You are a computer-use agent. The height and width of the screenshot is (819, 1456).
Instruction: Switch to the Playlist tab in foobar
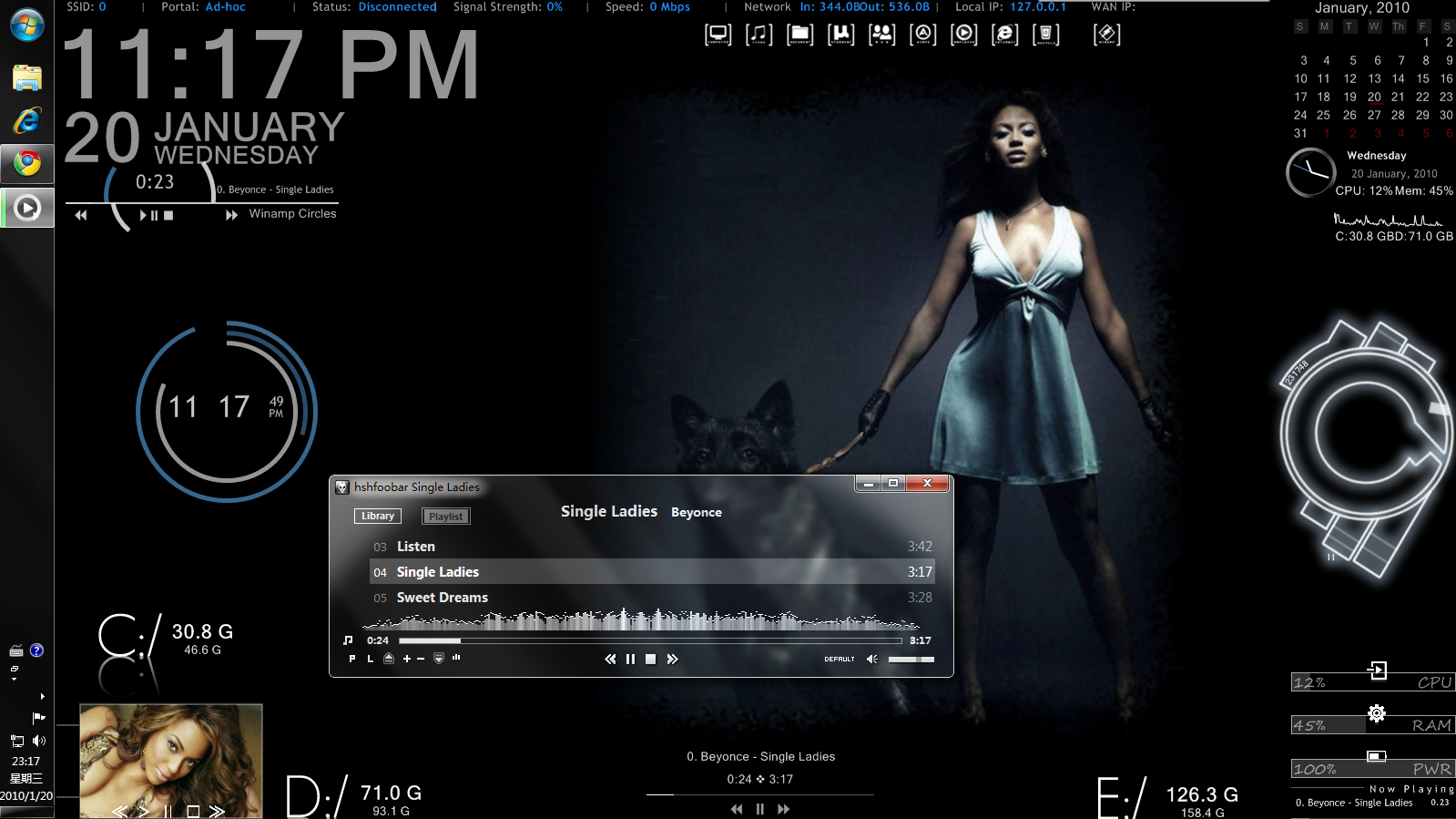point(446,517)
